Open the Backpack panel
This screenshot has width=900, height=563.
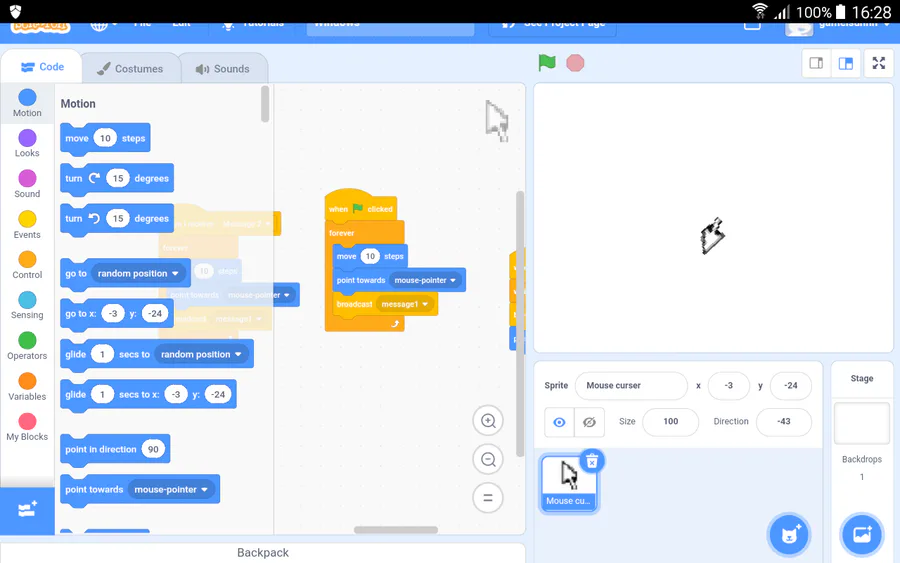pyautogui.click(x=263, y=553)
